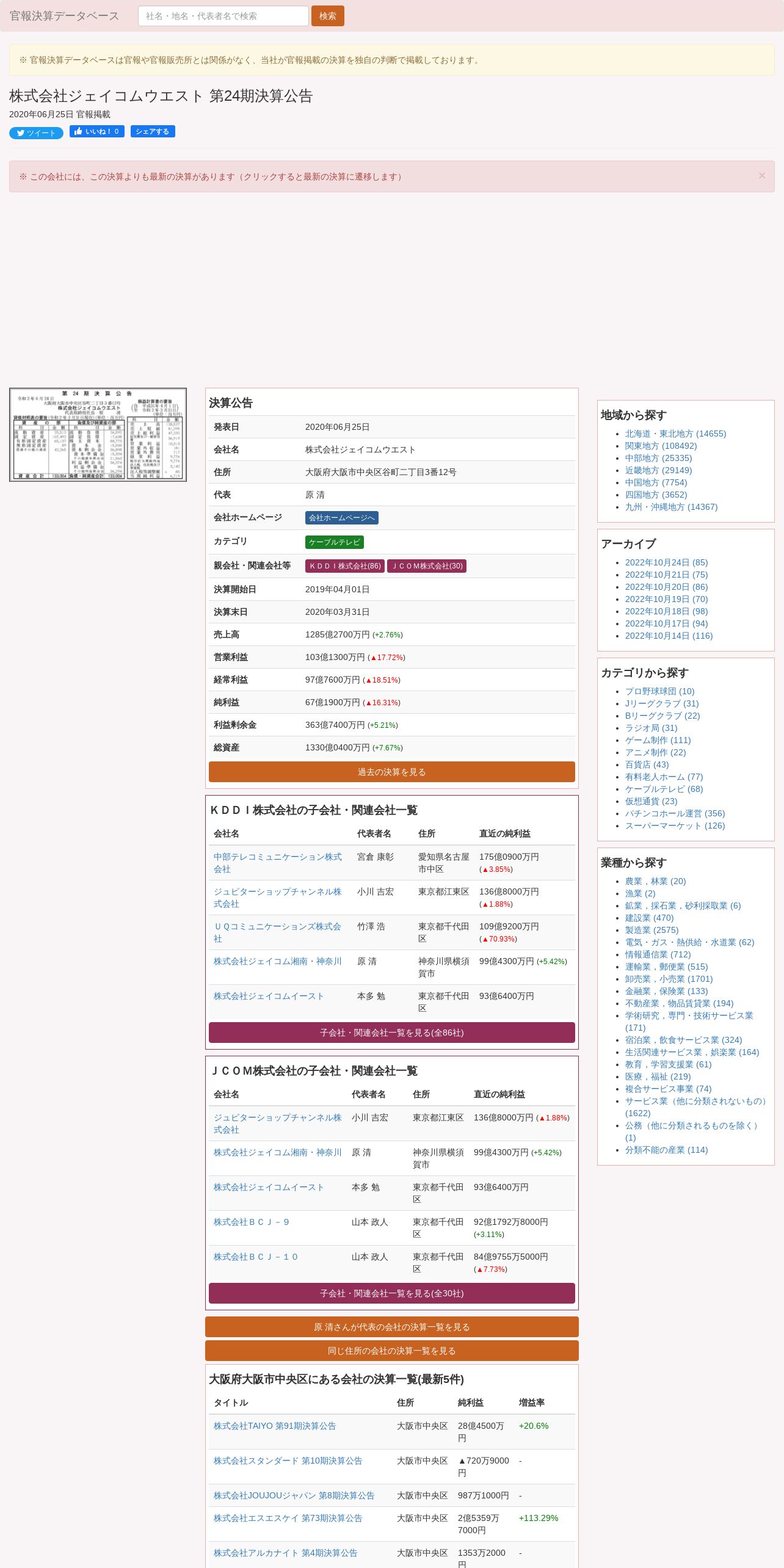
Task: Browse 中部地方 (25335) region link
Action: click(x=659, y=458)
